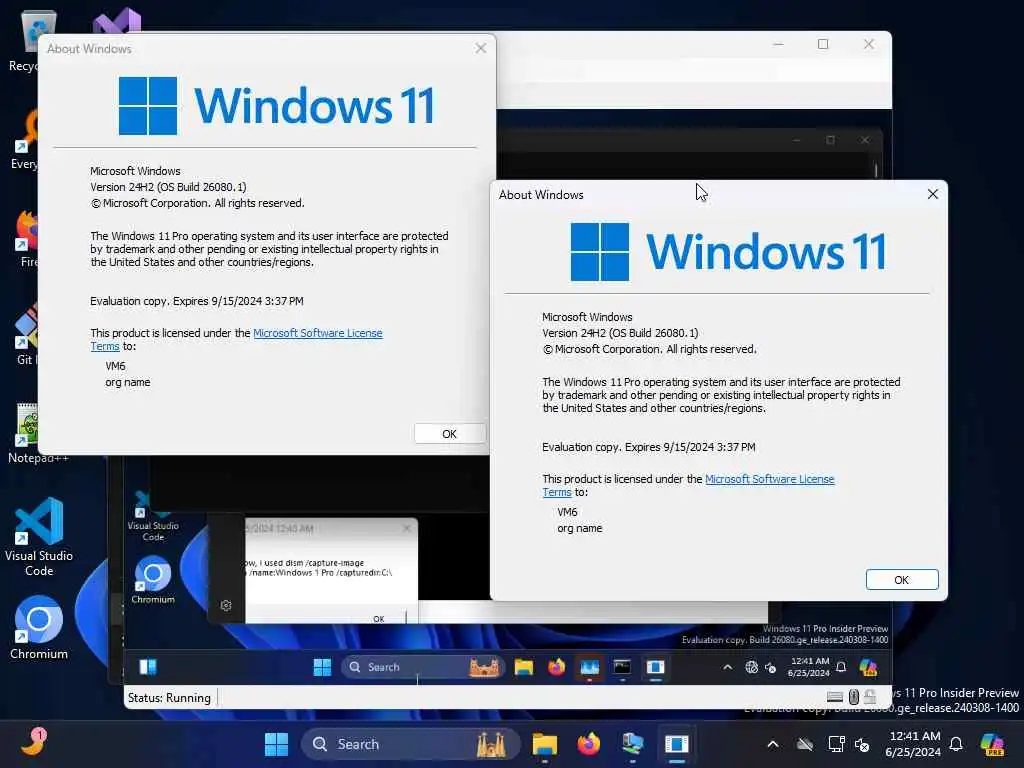Open File Explorer on the host taskbar

click(544, 744)
